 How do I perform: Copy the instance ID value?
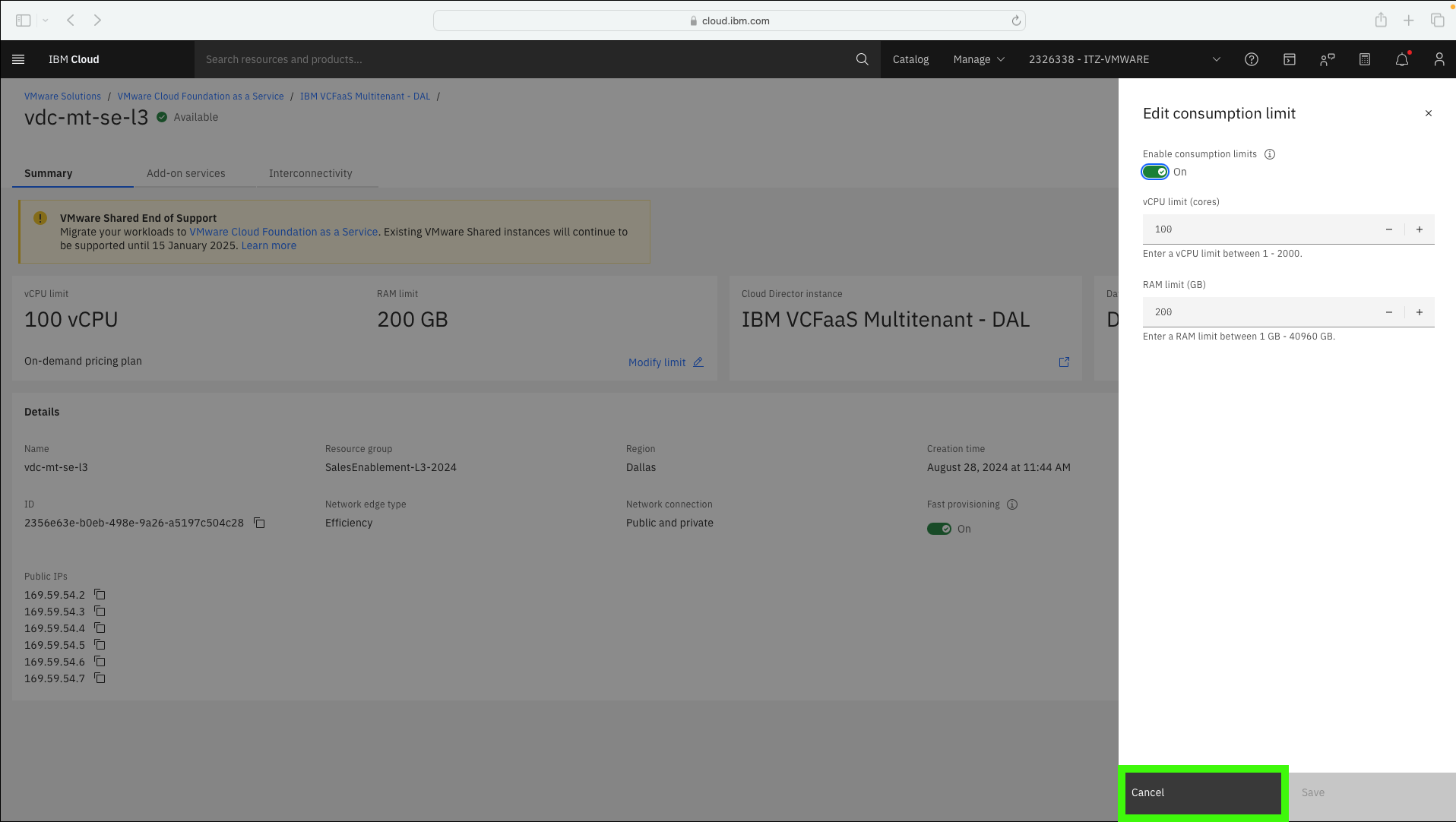pyautogui.click(x=259, y=523)
